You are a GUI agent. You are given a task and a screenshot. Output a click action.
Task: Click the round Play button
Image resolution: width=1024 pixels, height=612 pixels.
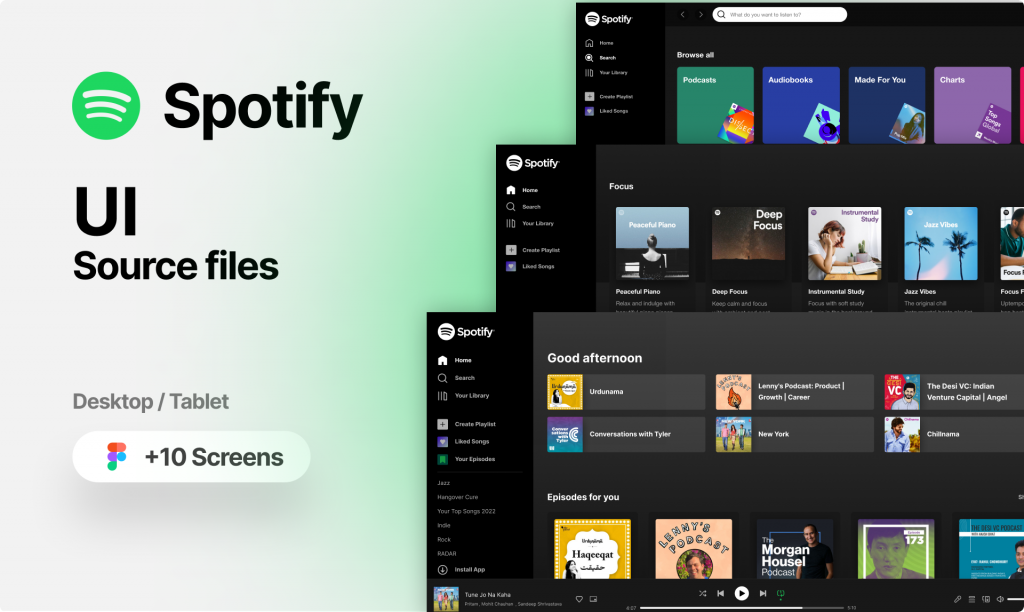741,593
